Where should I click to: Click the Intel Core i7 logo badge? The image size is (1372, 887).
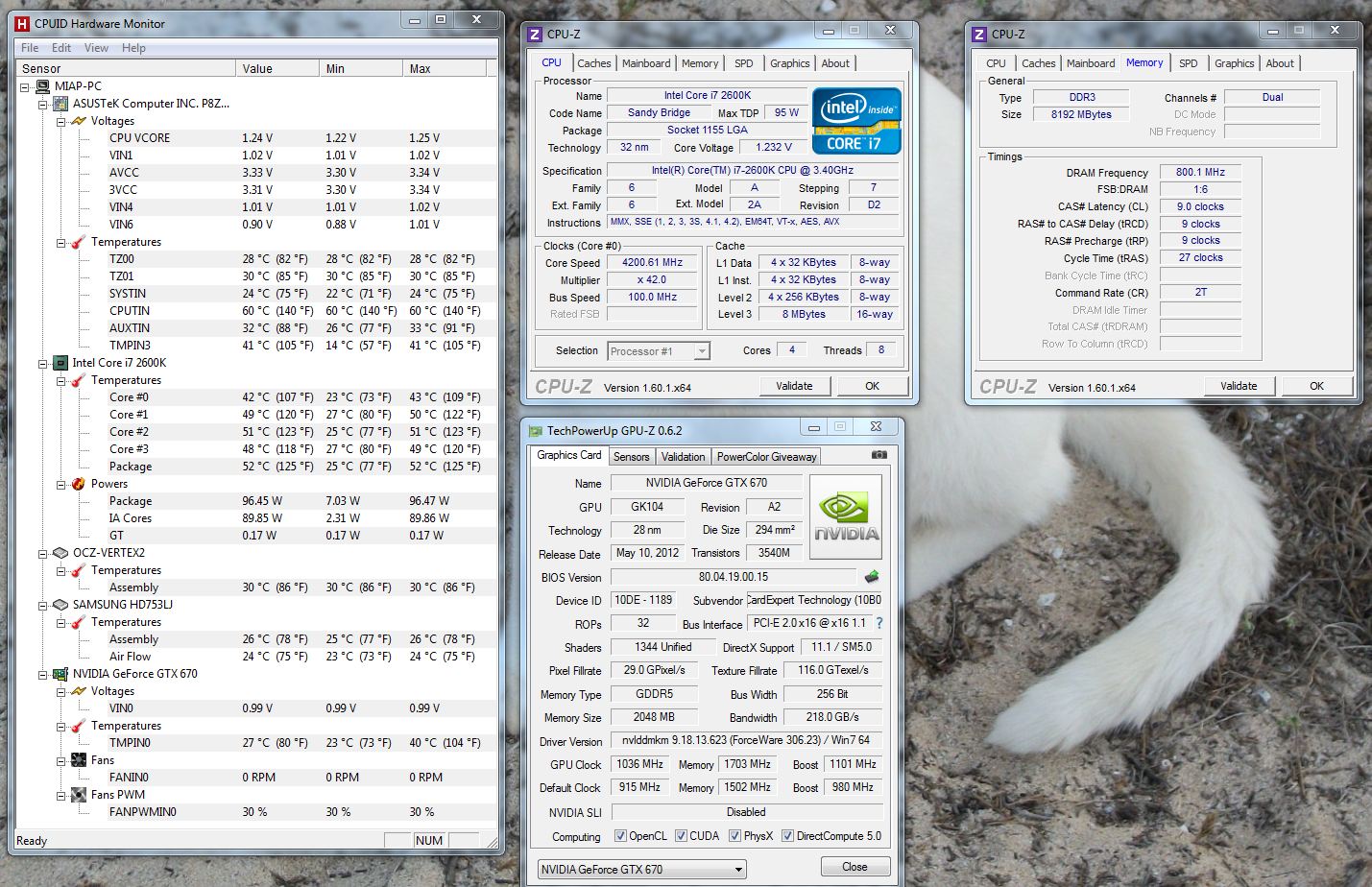[856, 121]
